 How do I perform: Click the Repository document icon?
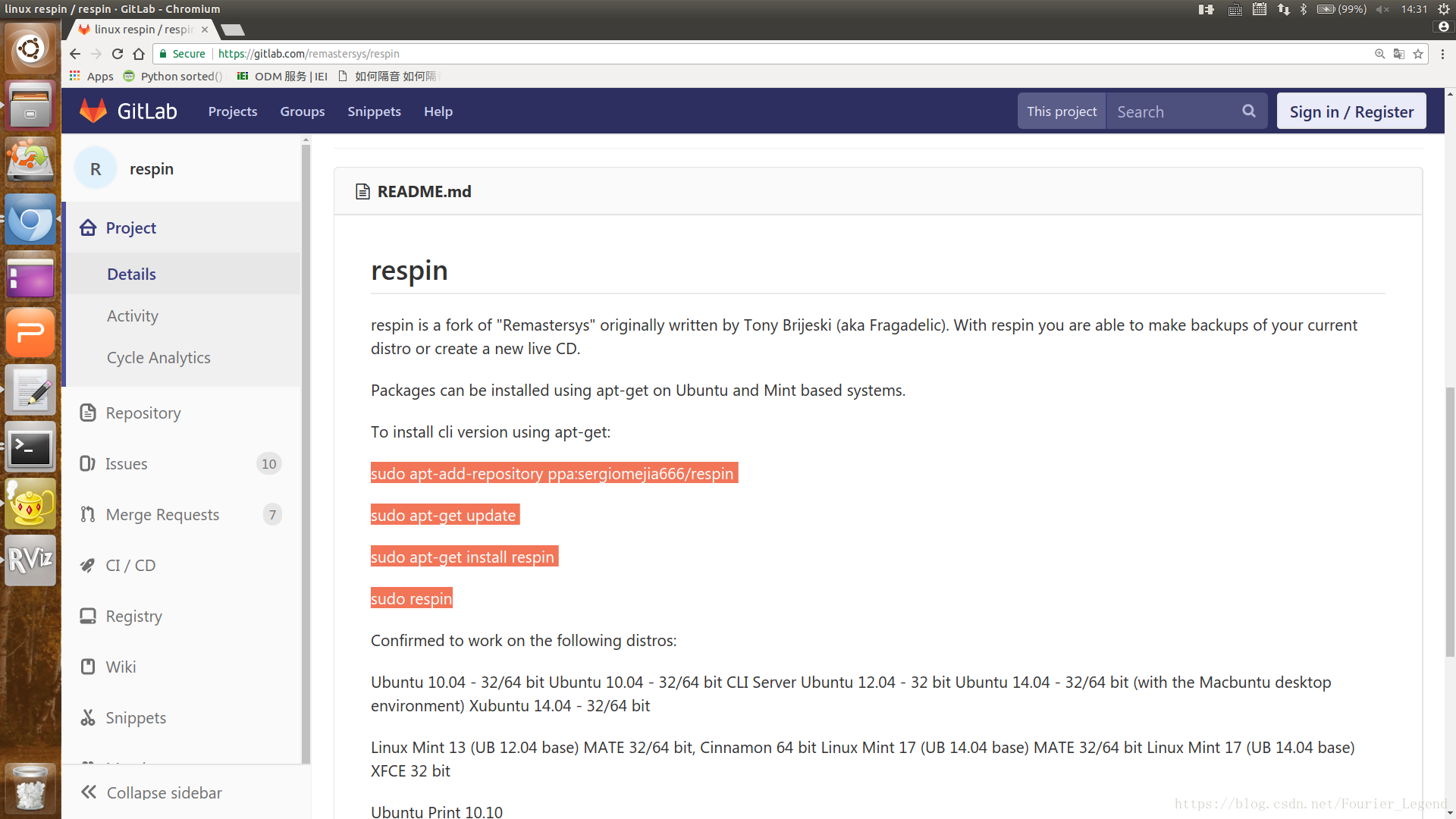[x=88, y=413]
